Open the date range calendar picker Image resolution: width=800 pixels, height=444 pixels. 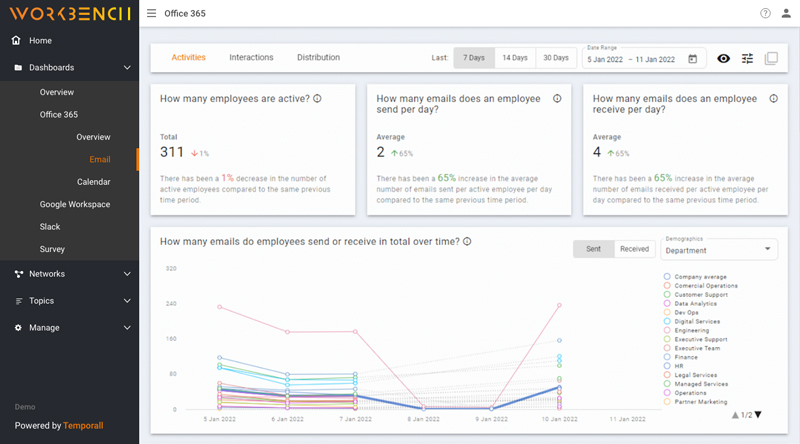point(693,59)
